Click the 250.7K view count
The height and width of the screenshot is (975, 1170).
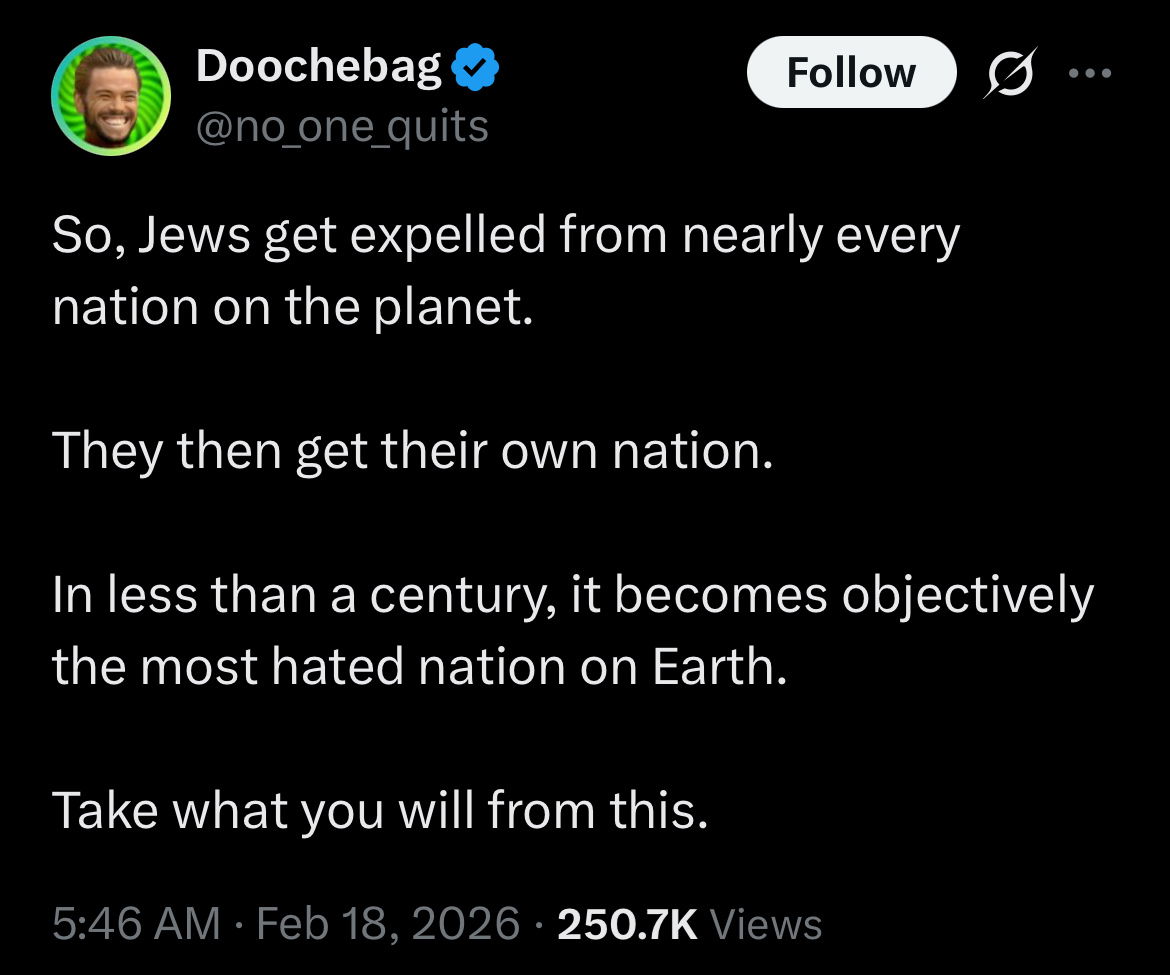click(x=627, y=923)
